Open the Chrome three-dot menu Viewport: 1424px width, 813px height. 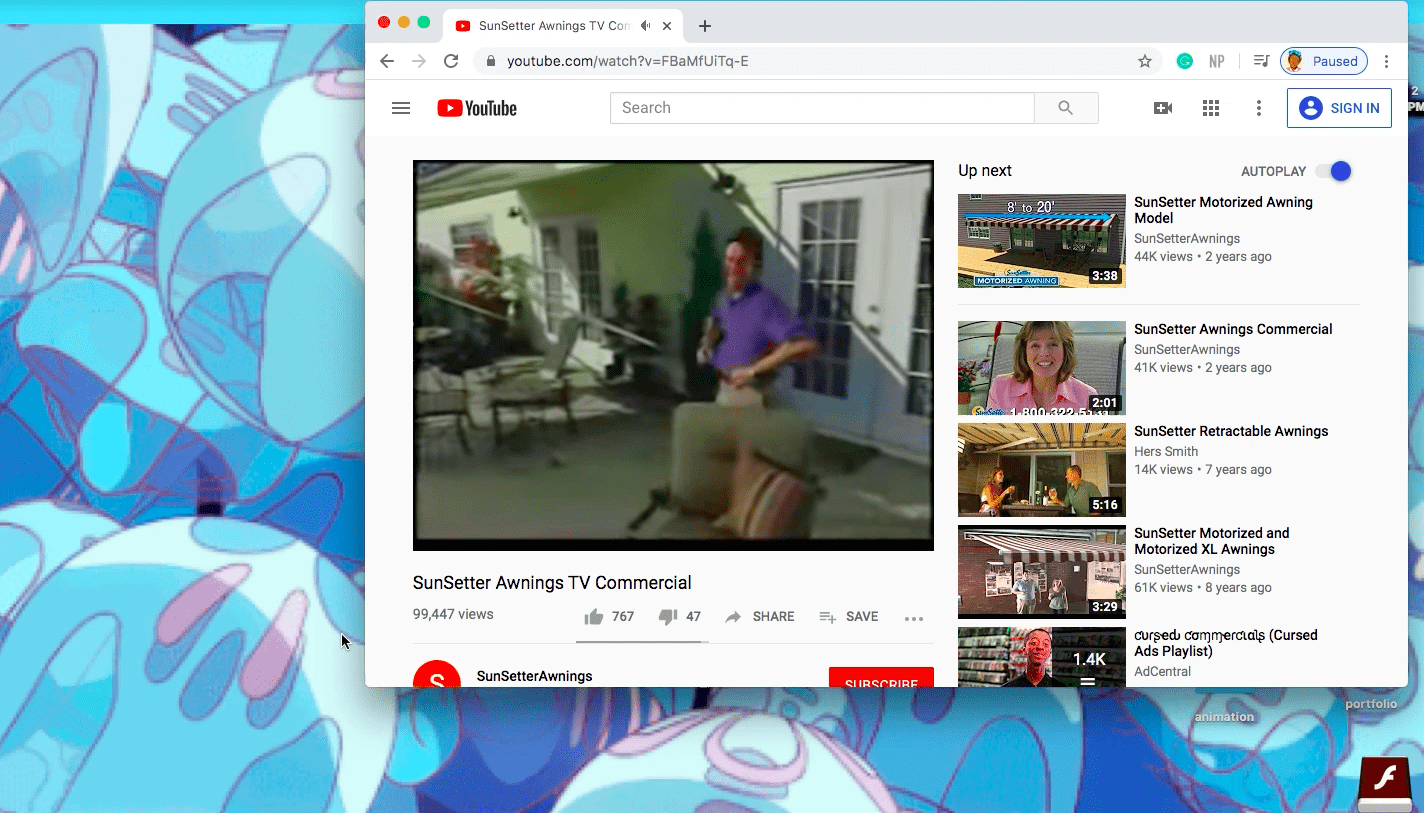[1387, 61]
